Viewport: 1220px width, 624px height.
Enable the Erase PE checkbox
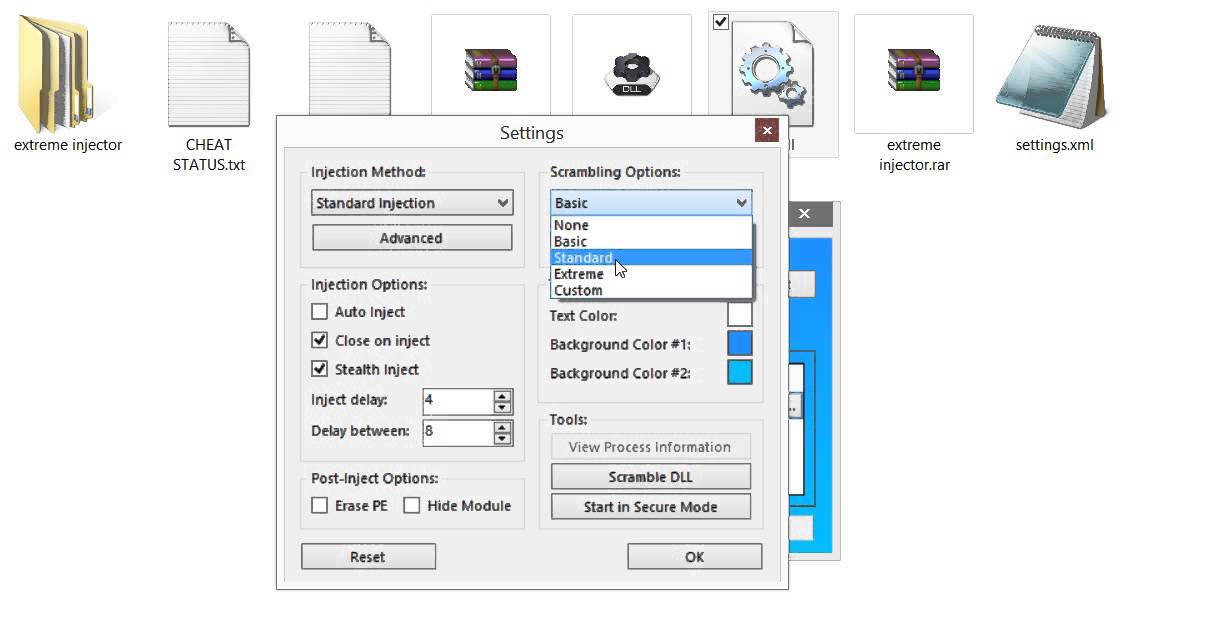320,506
